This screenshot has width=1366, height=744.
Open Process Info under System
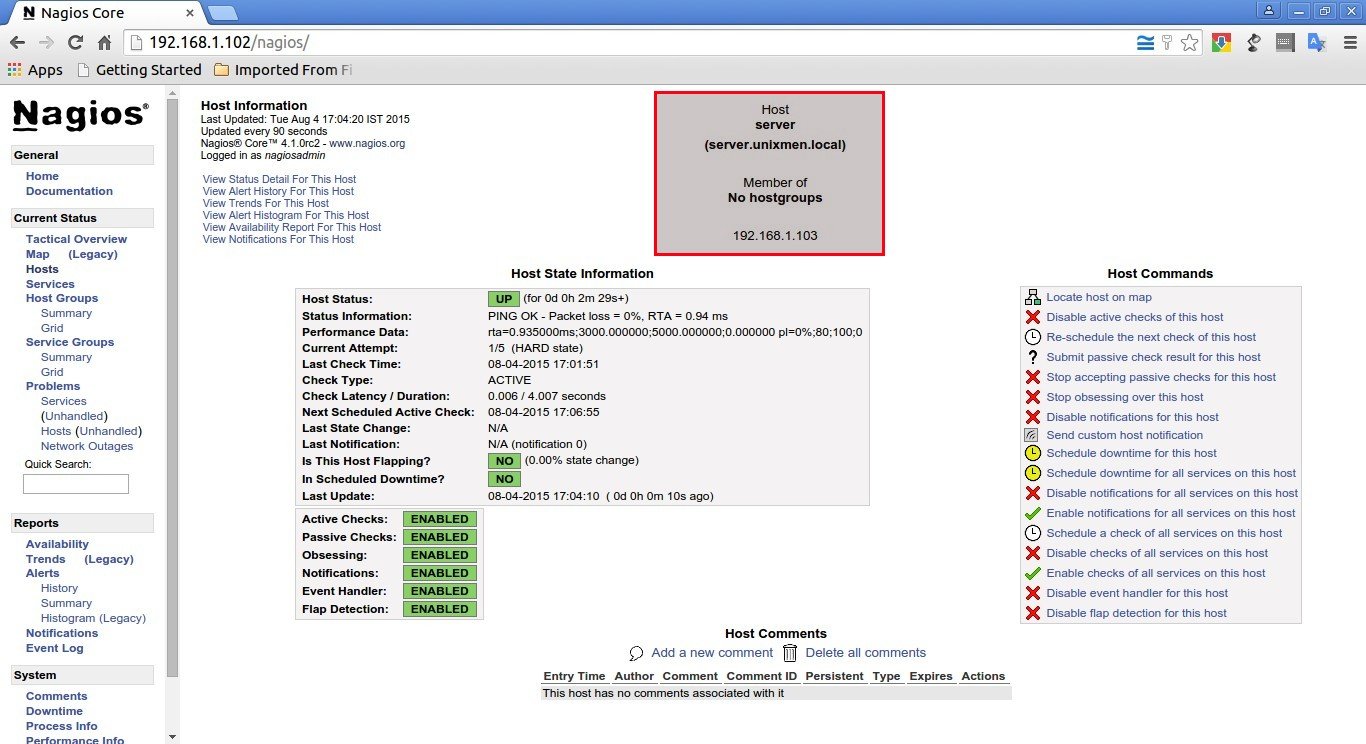click(62, 726)
